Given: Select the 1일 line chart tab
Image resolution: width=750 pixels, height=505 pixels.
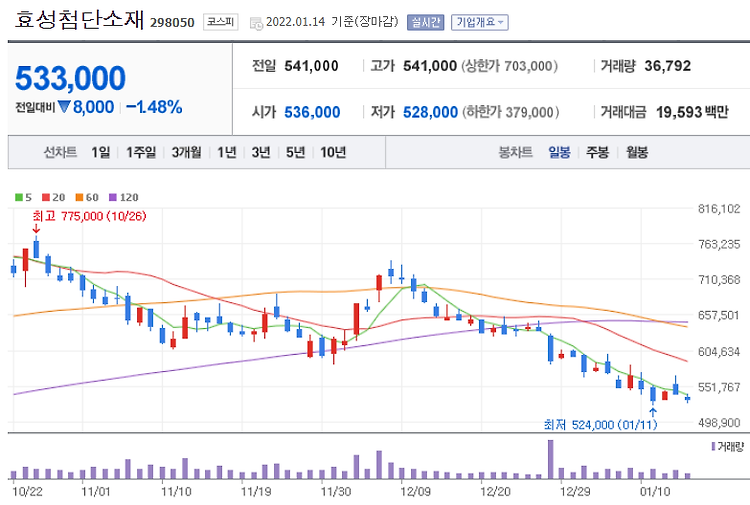Looking at the screenshot, I should pyautogui.click(x=100, y=152).
